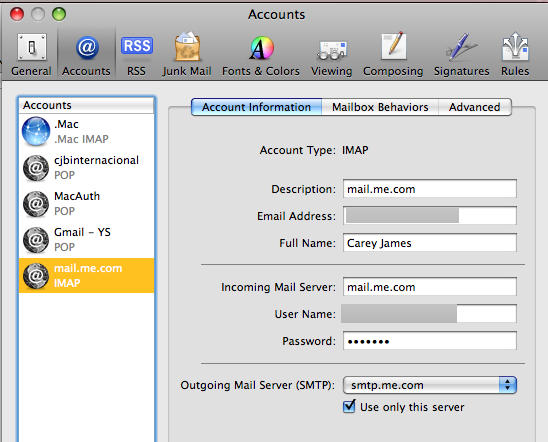Zoom the Accounts window green button
Image resolution: width=548 pixels, height=442 pixels.
click(x=59, y=14)
